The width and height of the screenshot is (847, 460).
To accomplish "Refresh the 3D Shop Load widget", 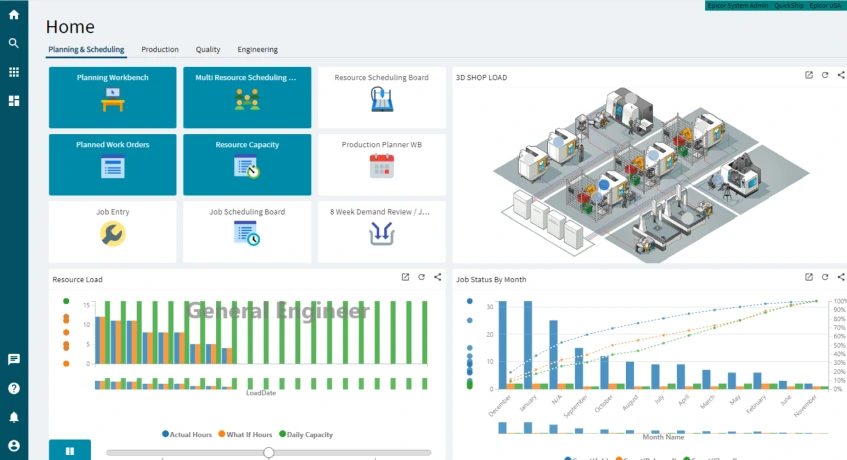I will pyautogui.click(x=825, y=75).
